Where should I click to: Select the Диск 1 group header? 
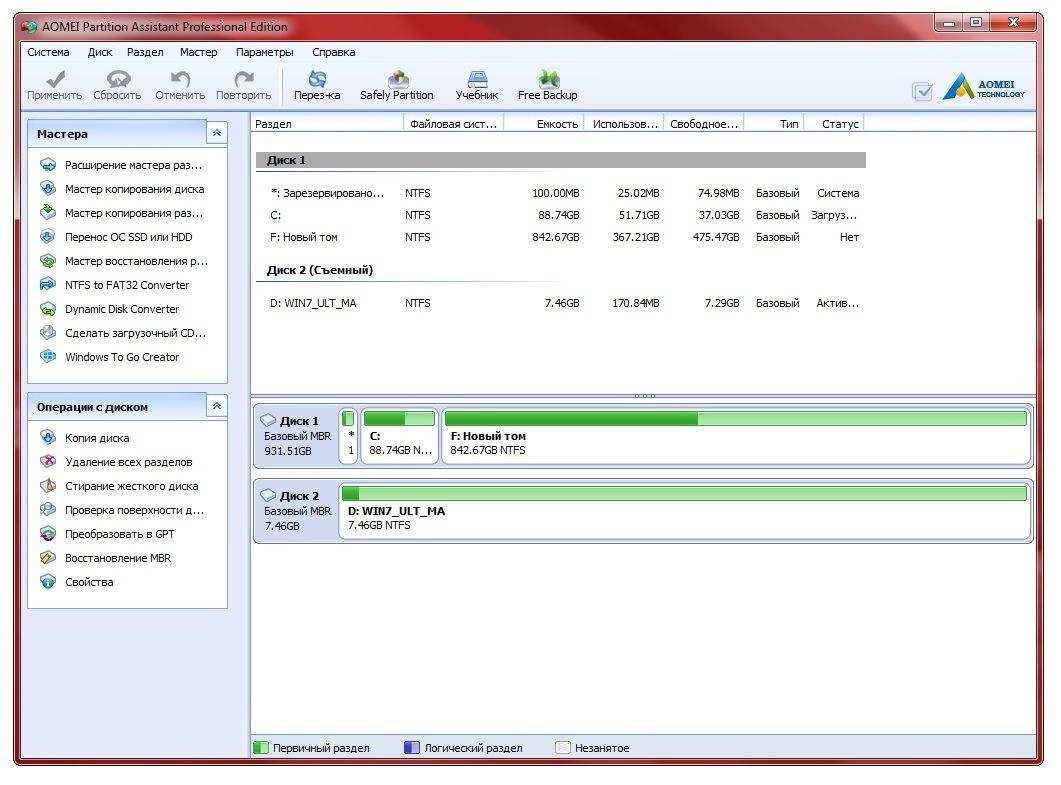coord(560,160)
